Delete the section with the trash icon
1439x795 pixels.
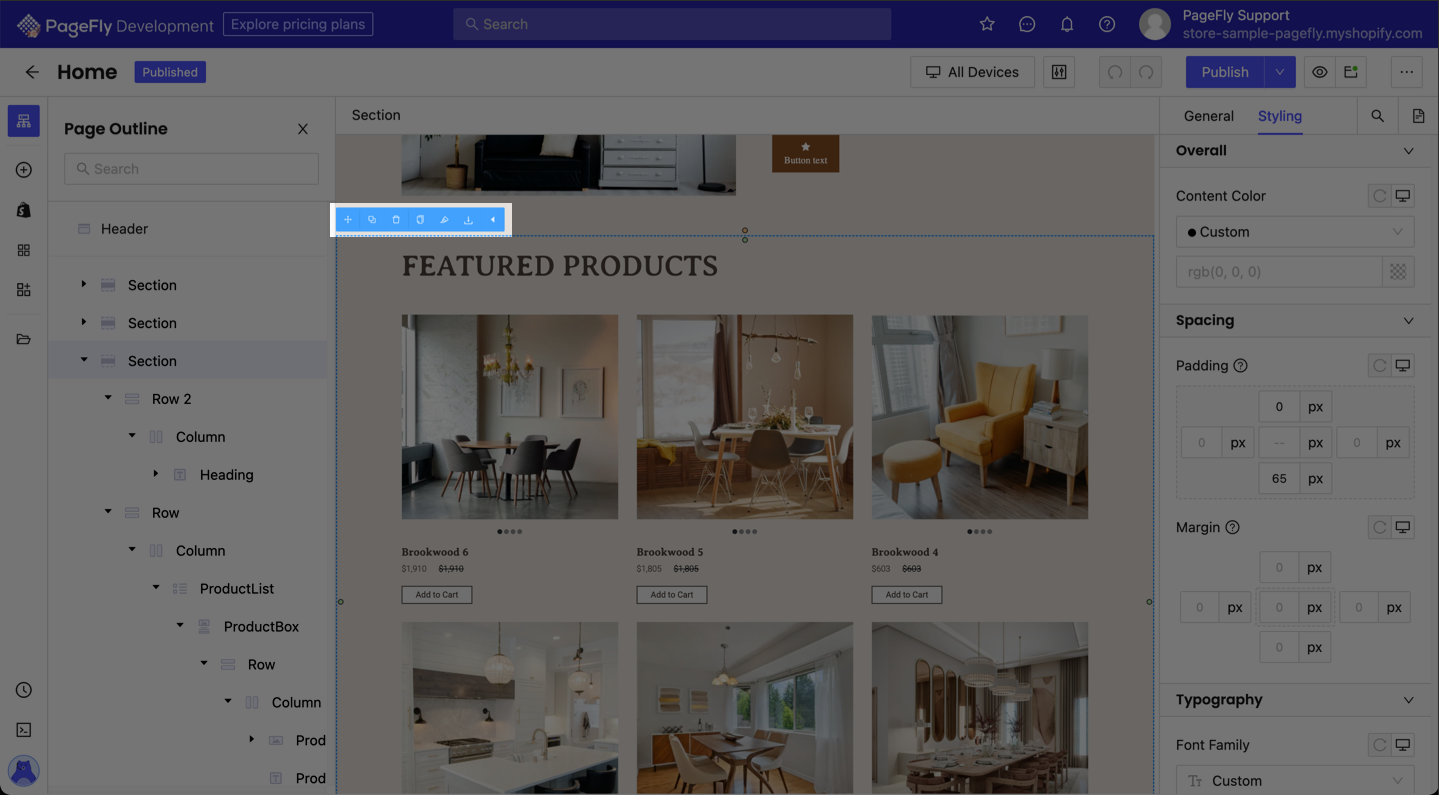(396, 220)
